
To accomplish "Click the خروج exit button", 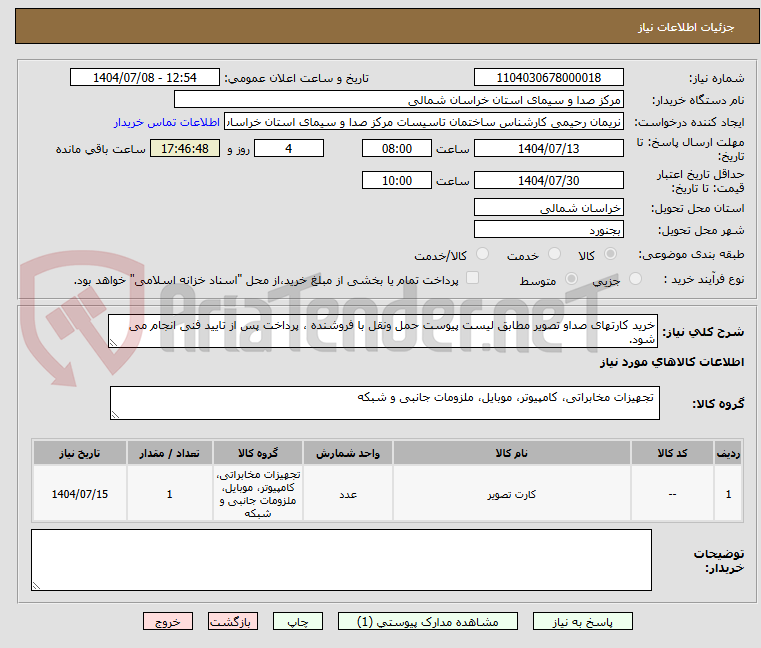I will tap(167, 621).
